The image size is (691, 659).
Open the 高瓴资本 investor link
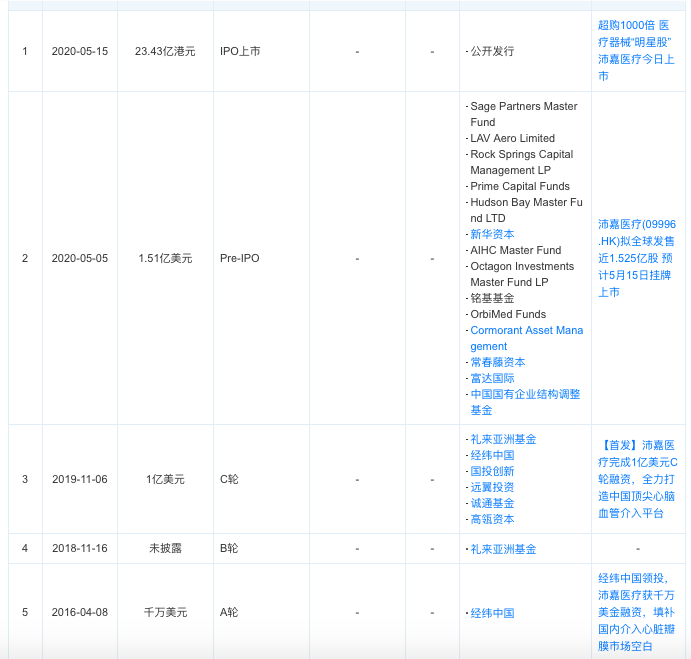[492, 519]
